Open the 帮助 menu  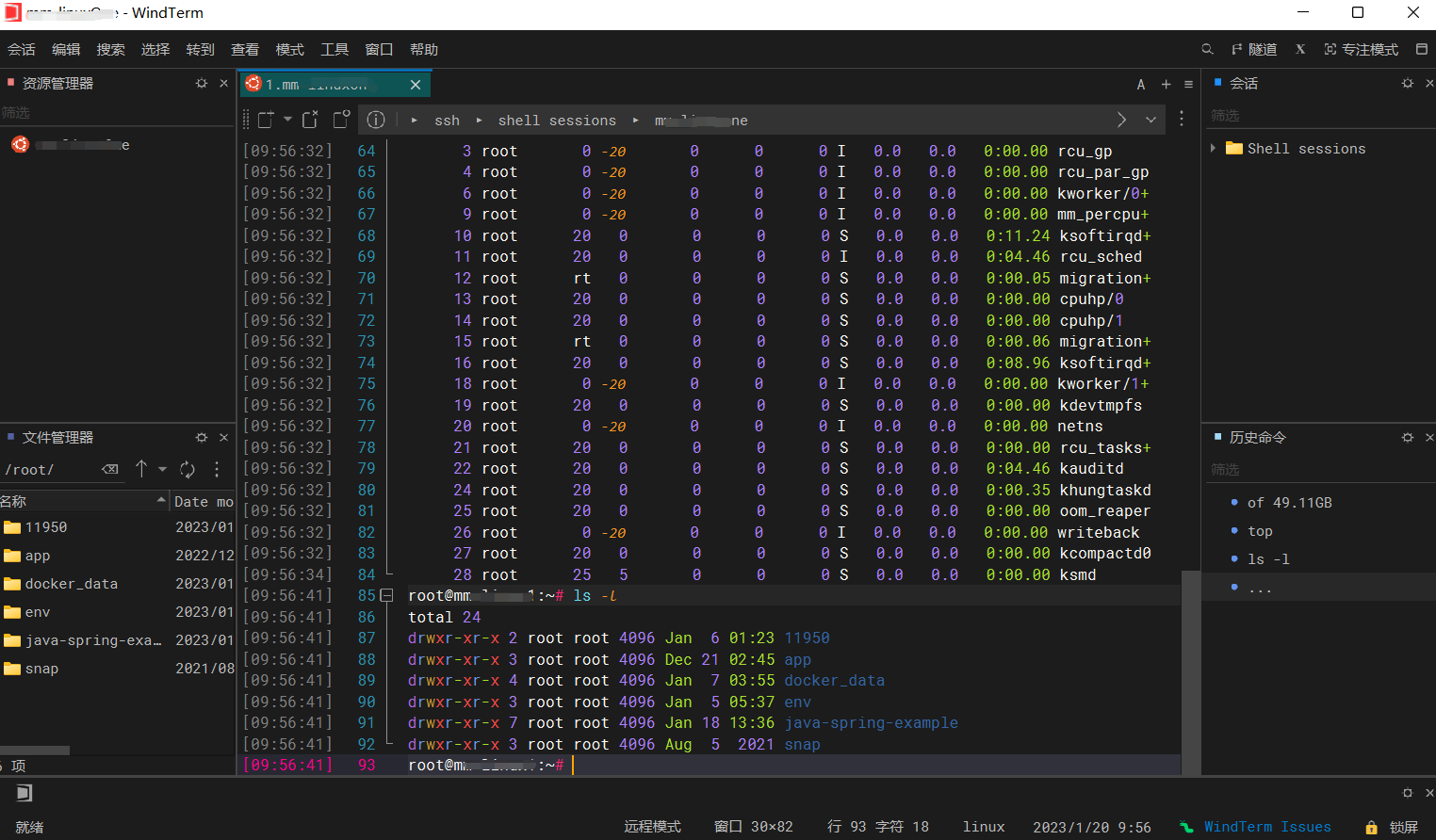click(x=424, y=50)
